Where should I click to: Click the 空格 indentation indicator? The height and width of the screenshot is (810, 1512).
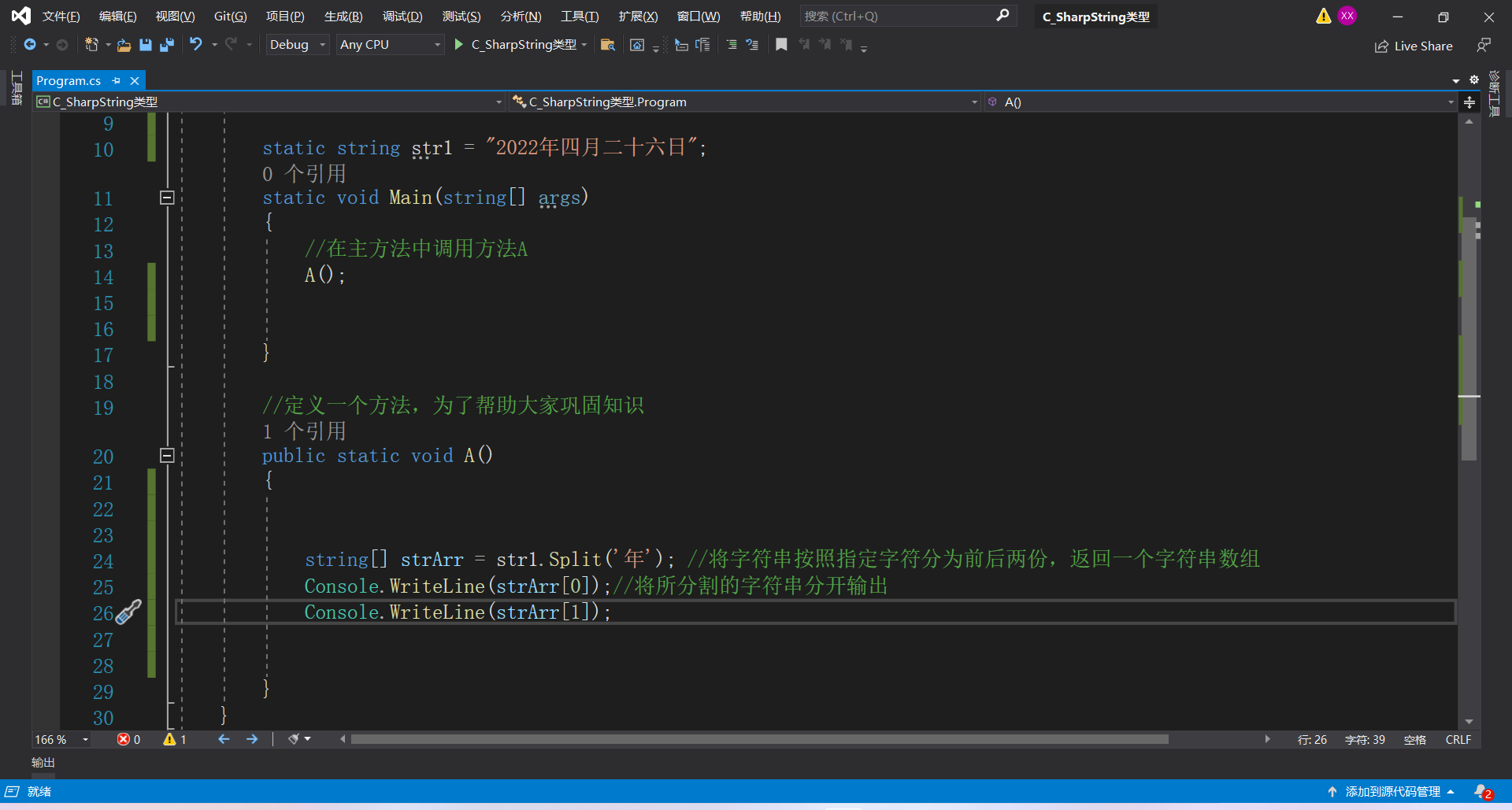1415,739
